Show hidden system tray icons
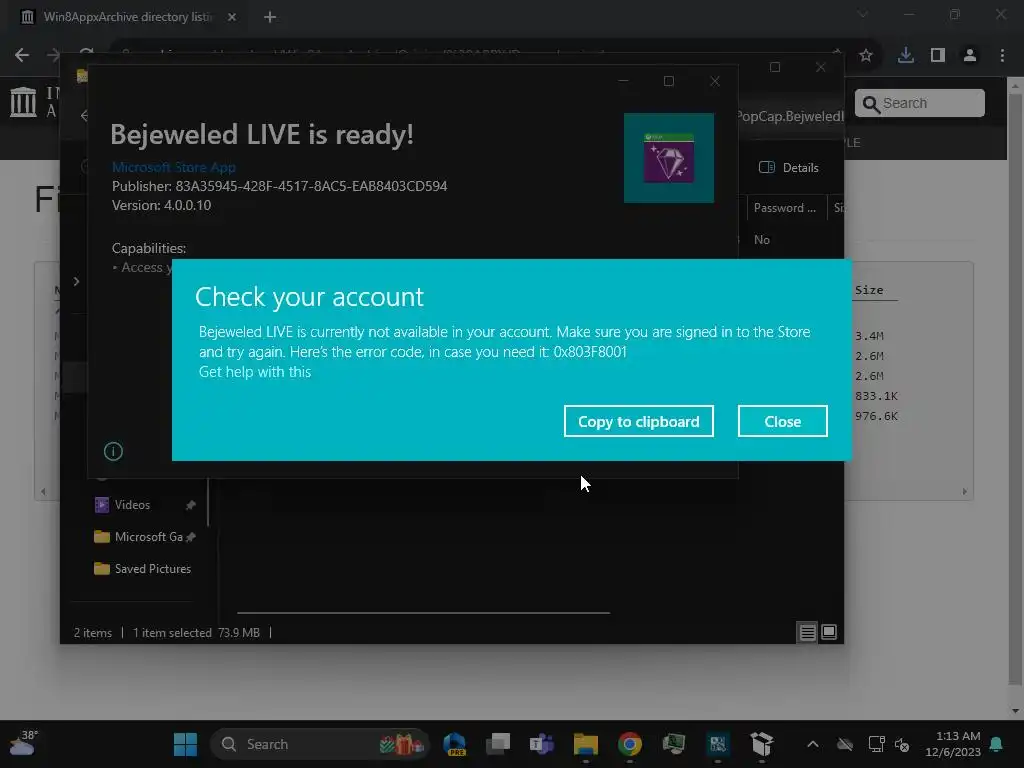 pyautogui.click(x=812, y=744)
